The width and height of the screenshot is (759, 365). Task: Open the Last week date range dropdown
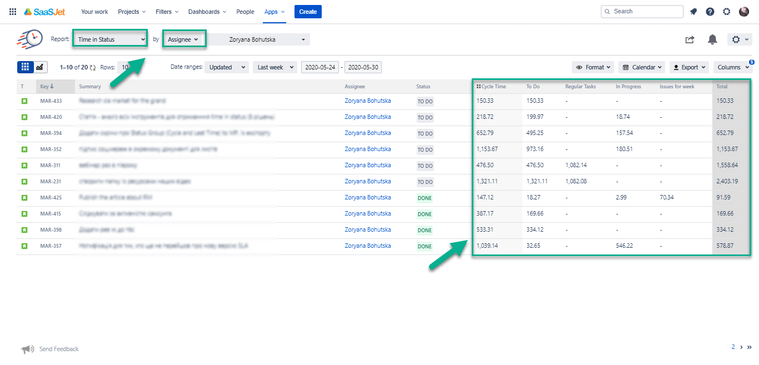[x=275, y=67]
